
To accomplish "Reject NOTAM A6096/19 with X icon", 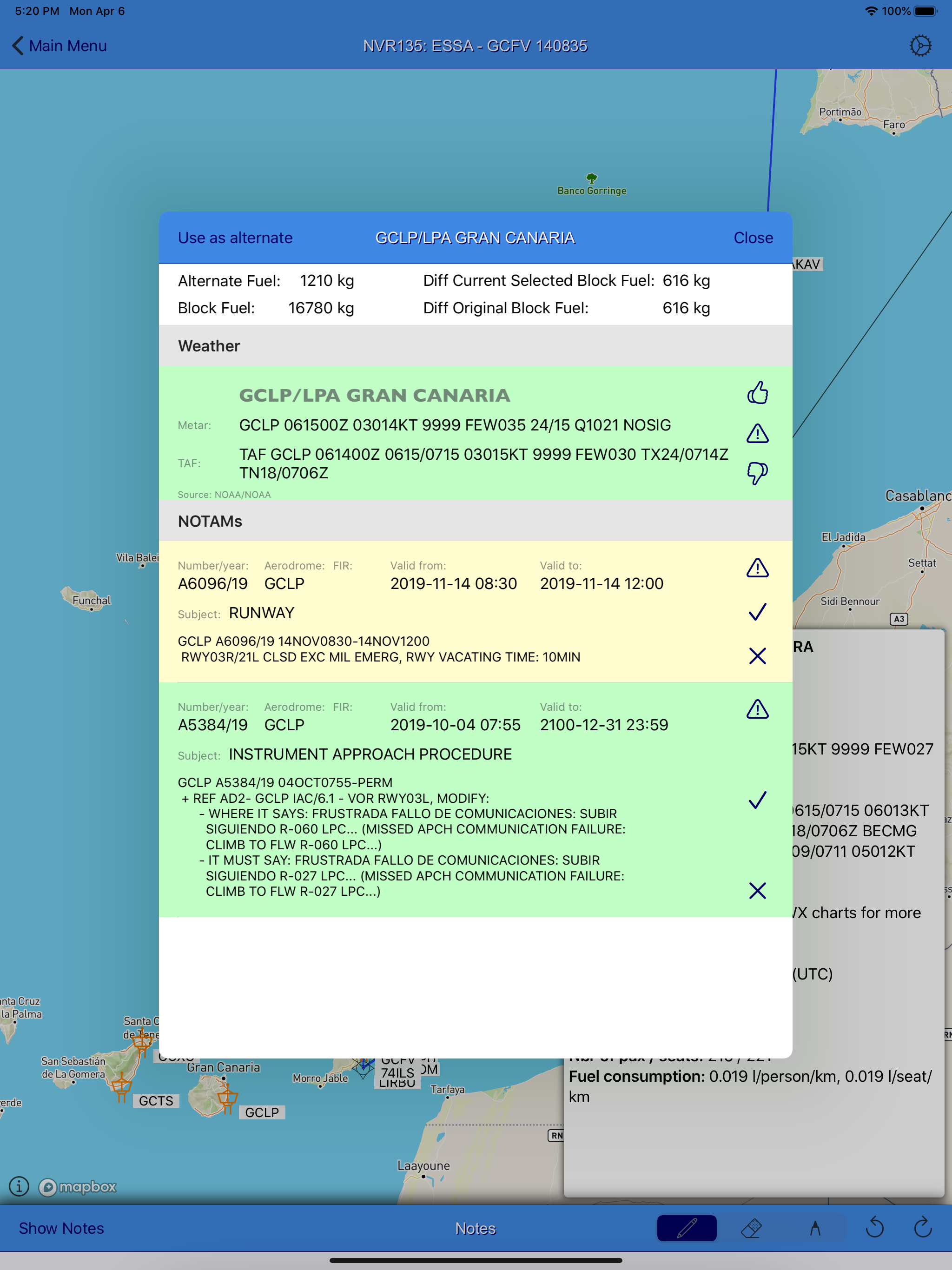I will [757, 655].
